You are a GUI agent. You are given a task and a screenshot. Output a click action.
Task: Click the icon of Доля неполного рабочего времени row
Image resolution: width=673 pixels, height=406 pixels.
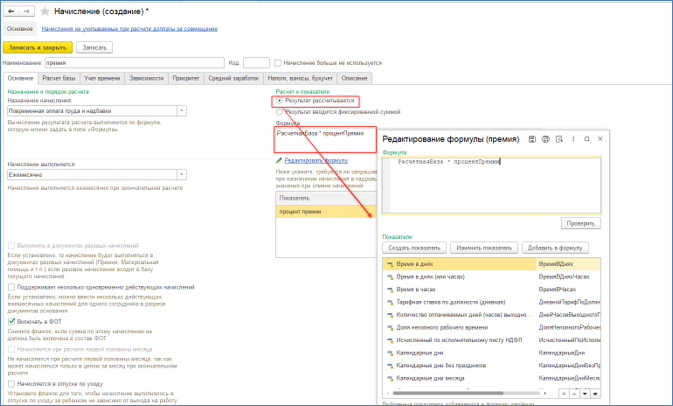point(390,328)
